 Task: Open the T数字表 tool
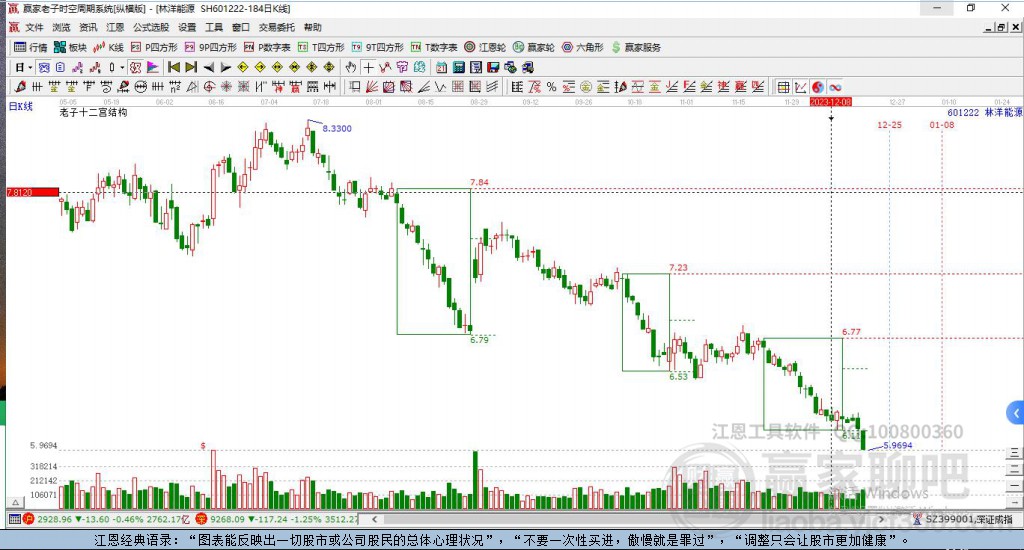click(x=434, y=47)
